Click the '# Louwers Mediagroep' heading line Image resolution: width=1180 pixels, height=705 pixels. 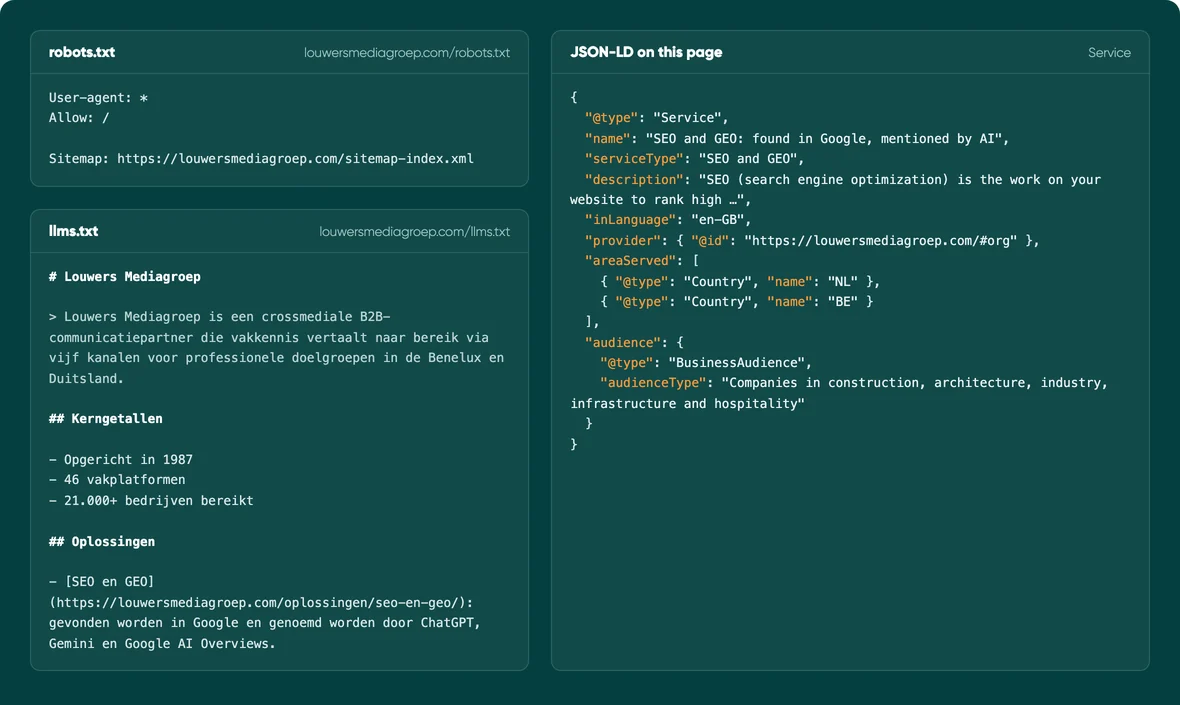point(125,277)
